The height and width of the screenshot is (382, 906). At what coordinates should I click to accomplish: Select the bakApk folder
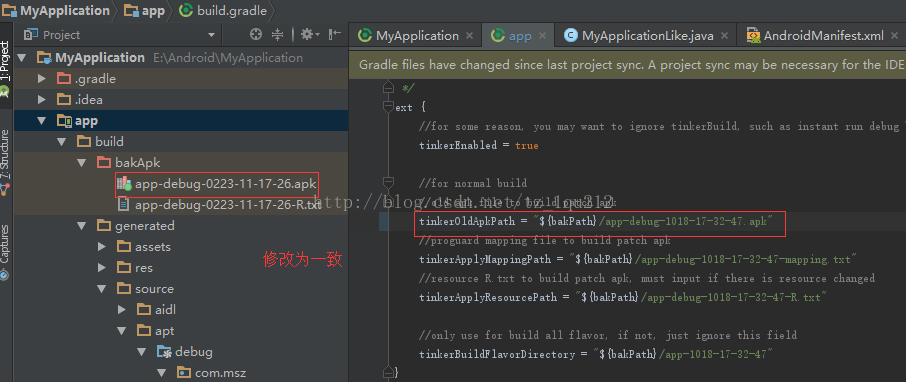pyautogui.click(x=138, y=162)
